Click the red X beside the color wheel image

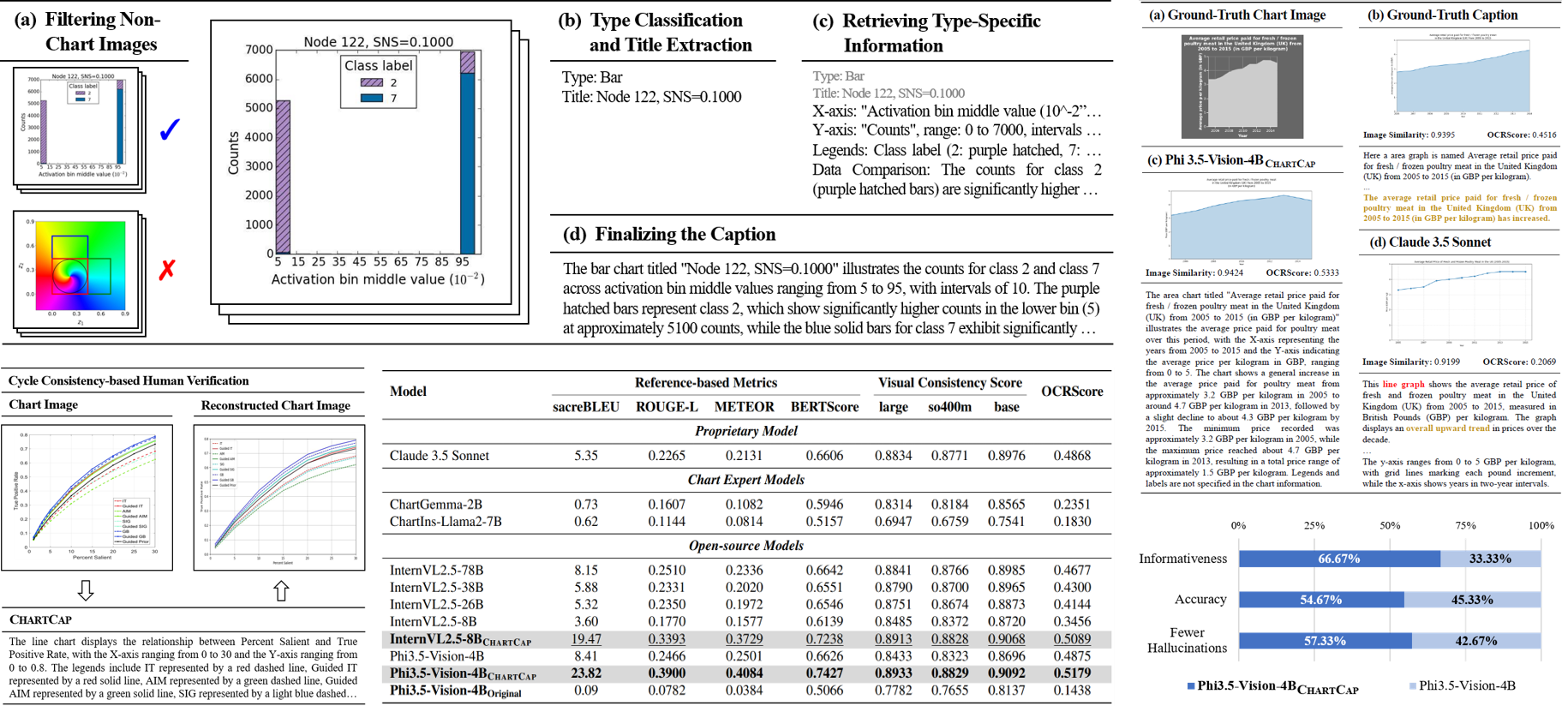pos(167,270)
